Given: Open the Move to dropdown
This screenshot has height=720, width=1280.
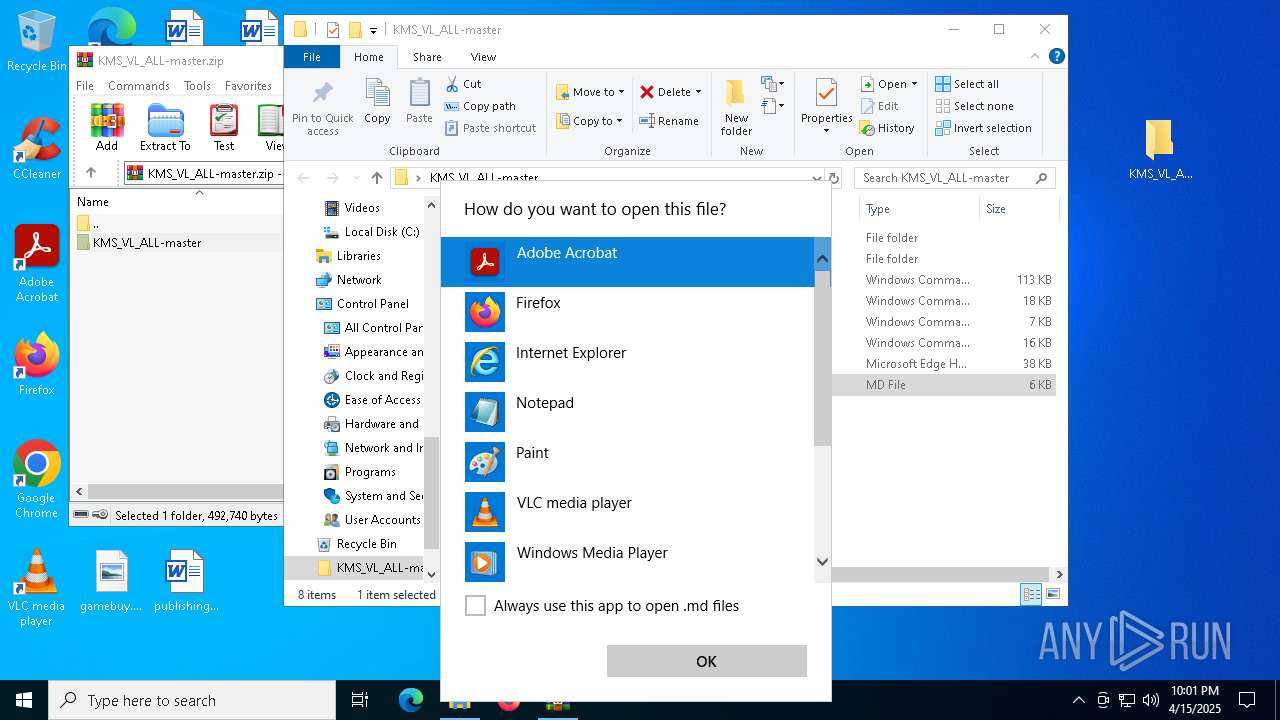Looking at the screenshot, I should coord(590,92).
